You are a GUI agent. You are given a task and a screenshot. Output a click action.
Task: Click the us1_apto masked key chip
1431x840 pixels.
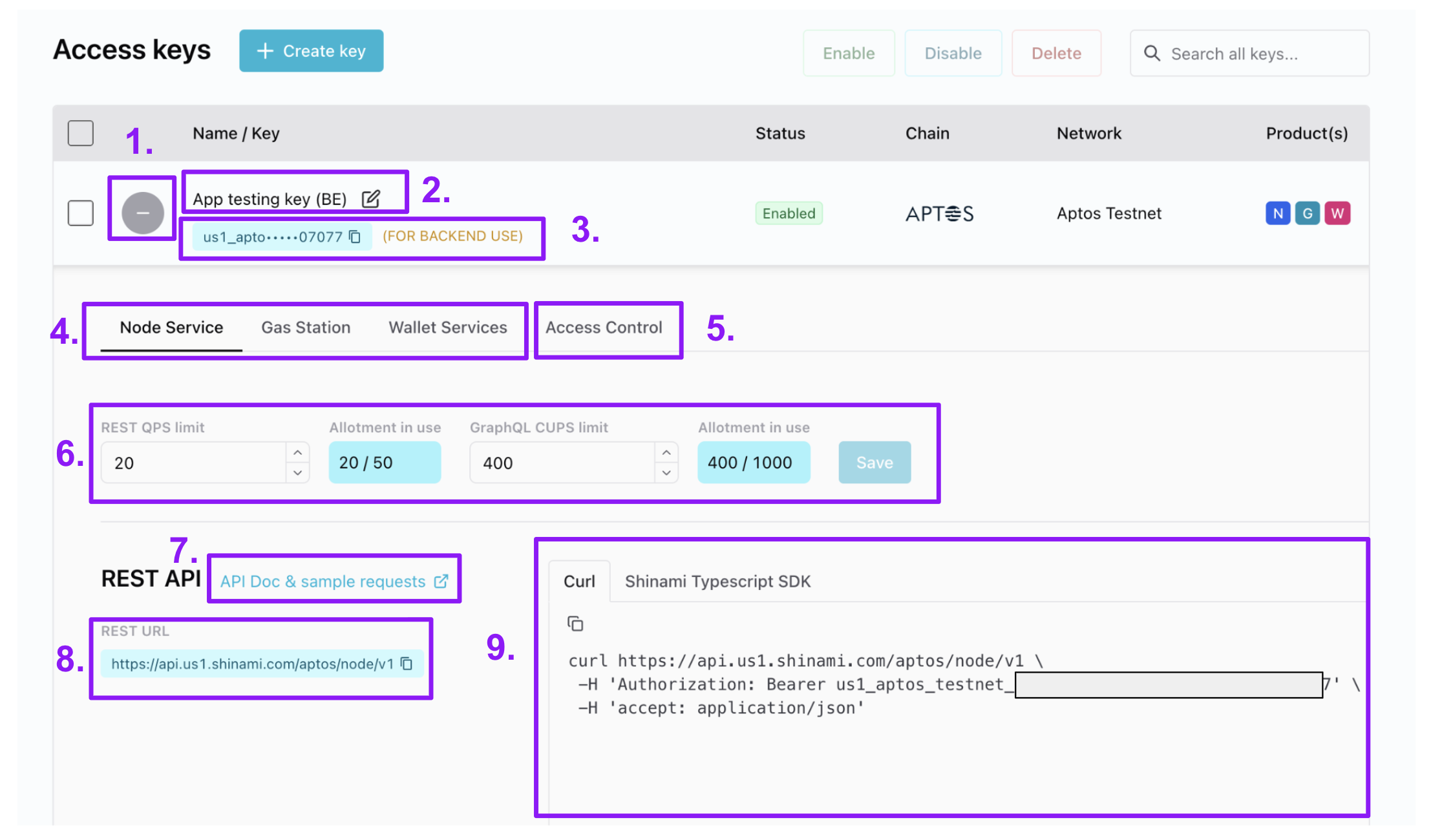[282, 236]
